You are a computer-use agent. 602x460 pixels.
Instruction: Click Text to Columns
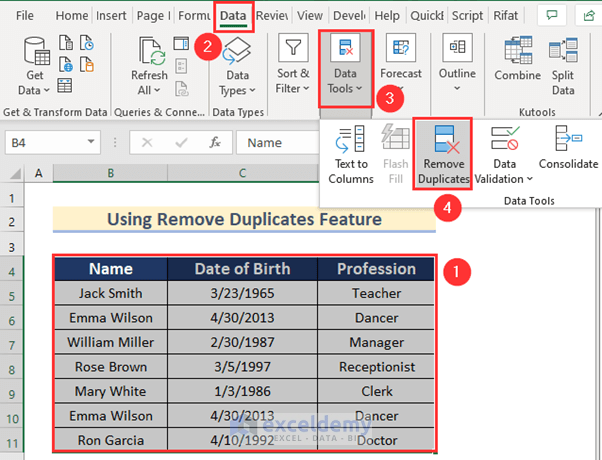(351, 155)
